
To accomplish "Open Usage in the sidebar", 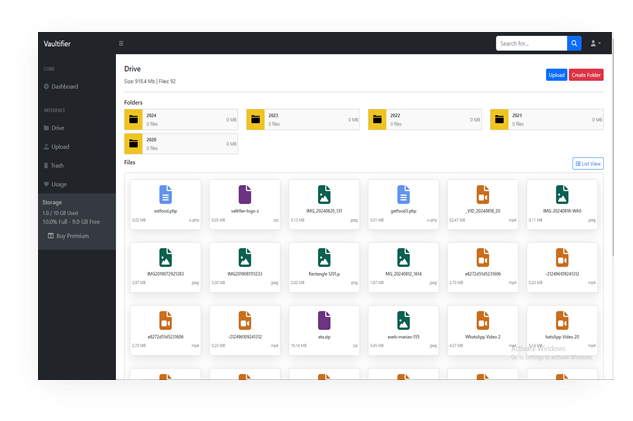I will pos(55,184).
